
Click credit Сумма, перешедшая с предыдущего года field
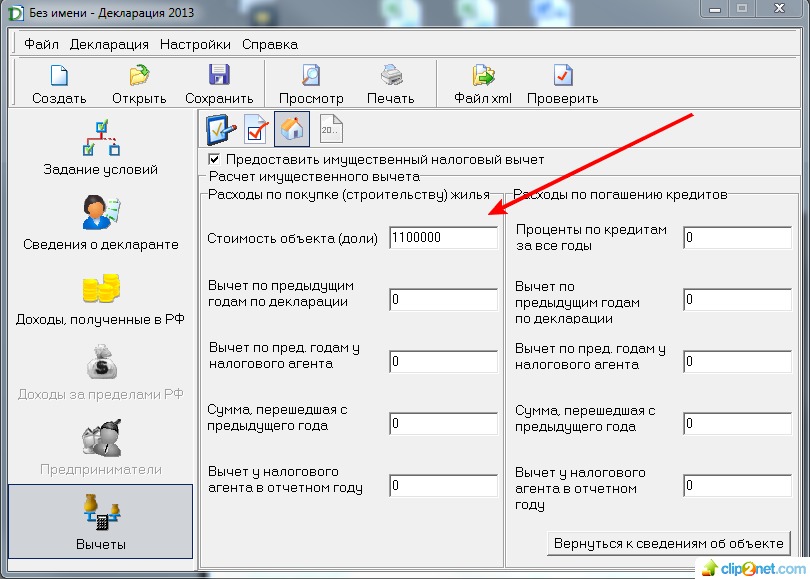coord(737,424)
